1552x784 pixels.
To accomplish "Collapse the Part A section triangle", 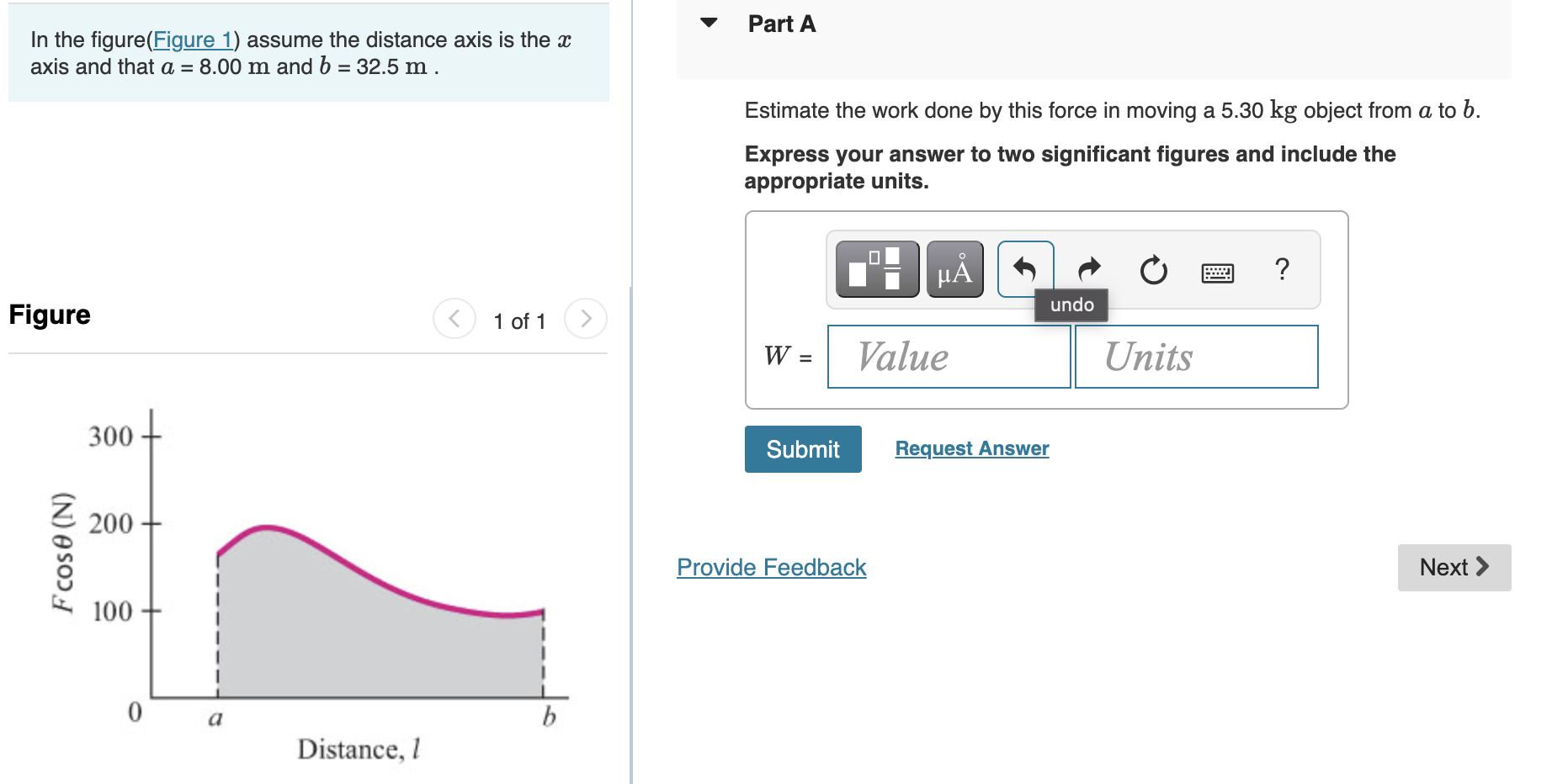I will point(708,24).
